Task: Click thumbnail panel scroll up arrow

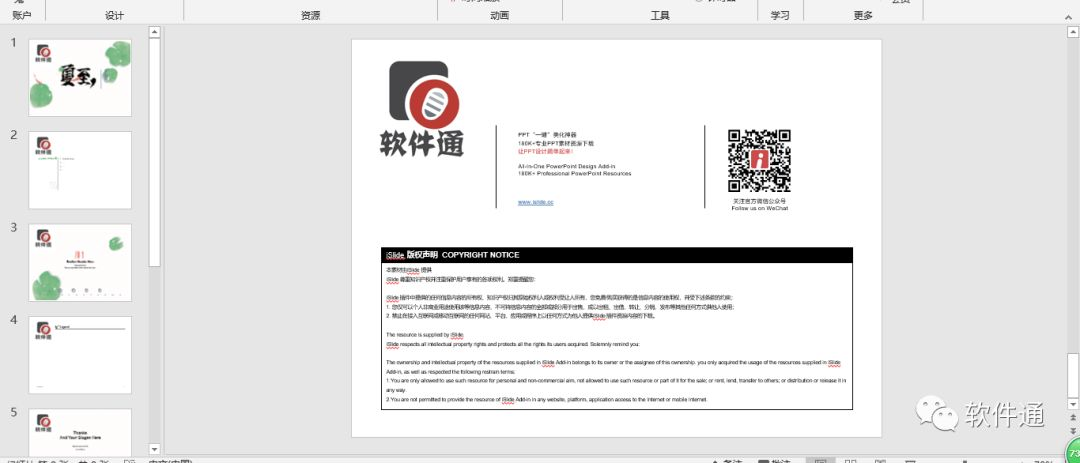Action: pos(155,32)
